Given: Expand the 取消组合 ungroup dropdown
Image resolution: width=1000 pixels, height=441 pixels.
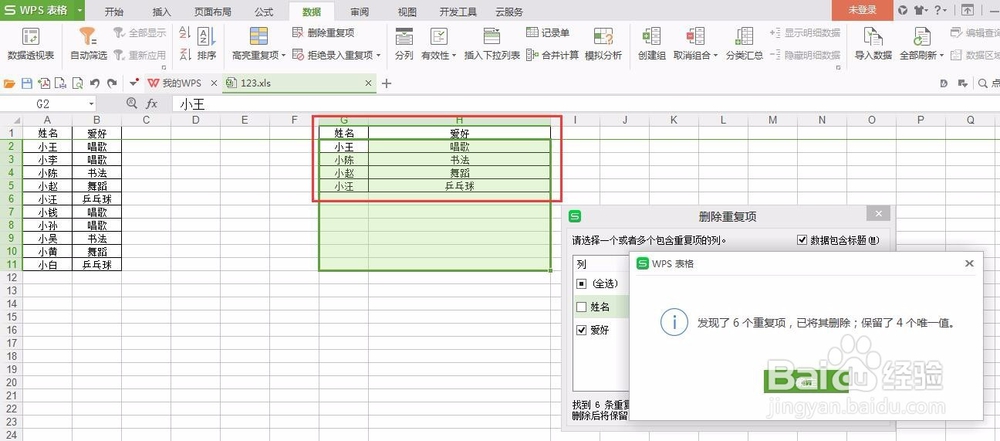Looking at the screenshot, I should click(x=715, y=56).
